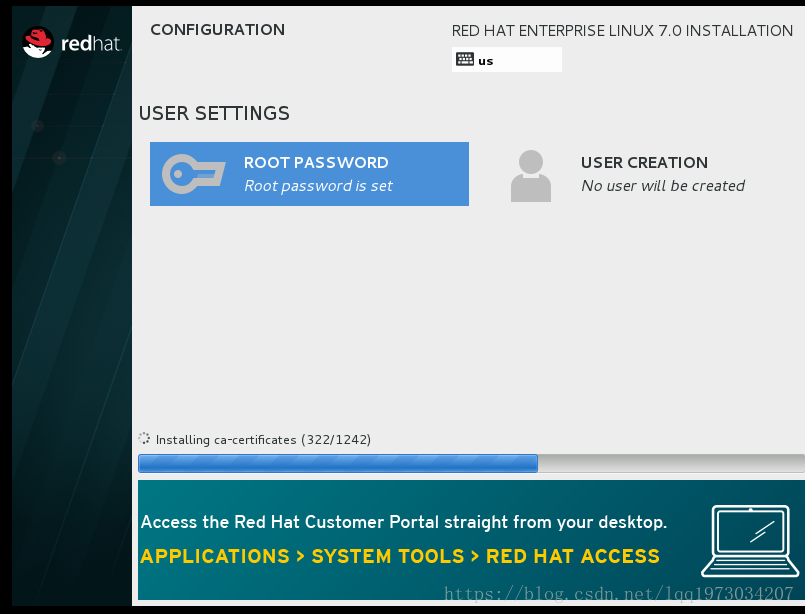Click the spinning progress indicator icon
Image resolution: width=805 pixels, height=614 pixels.
tap(144, 439)
